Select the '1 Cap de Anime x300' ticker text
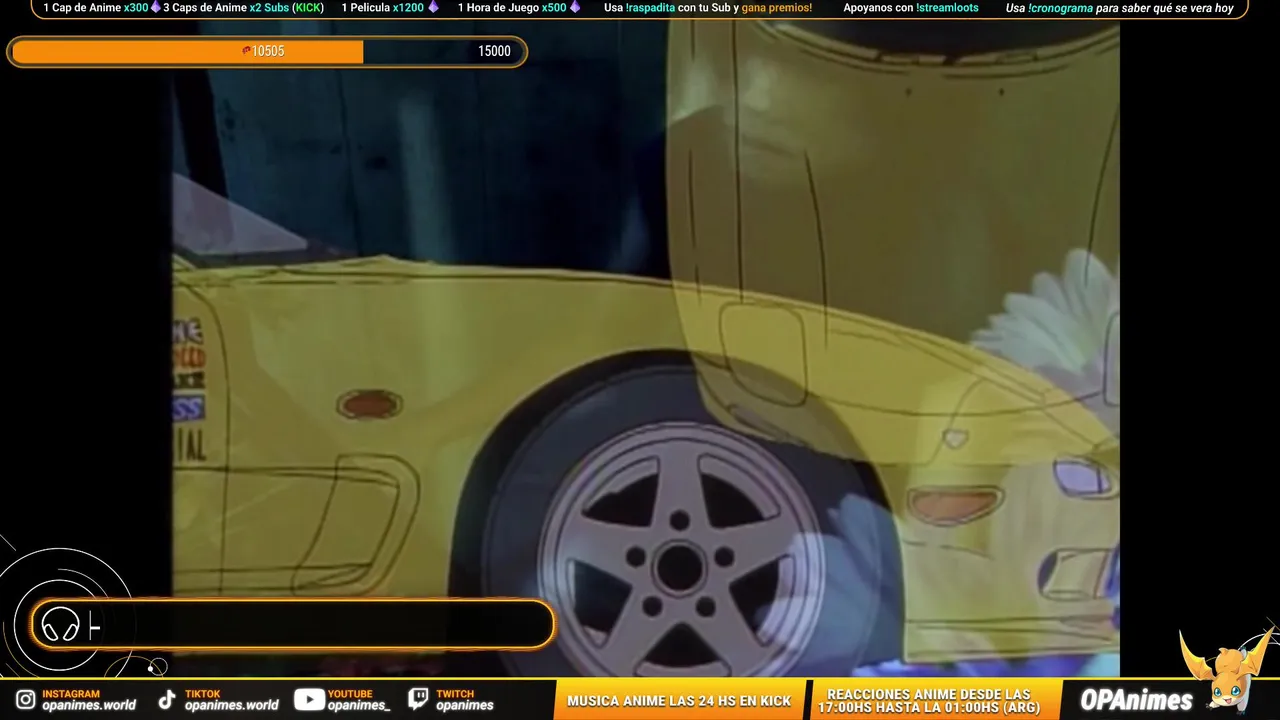 pos(96,8)
